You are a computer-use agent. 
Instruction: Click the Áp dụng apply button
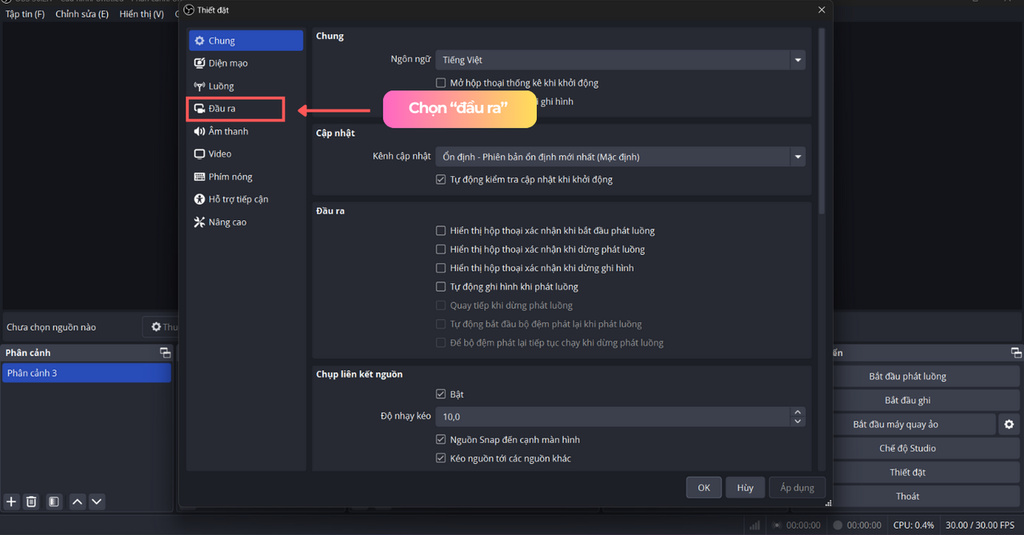[x=797, y=487]
